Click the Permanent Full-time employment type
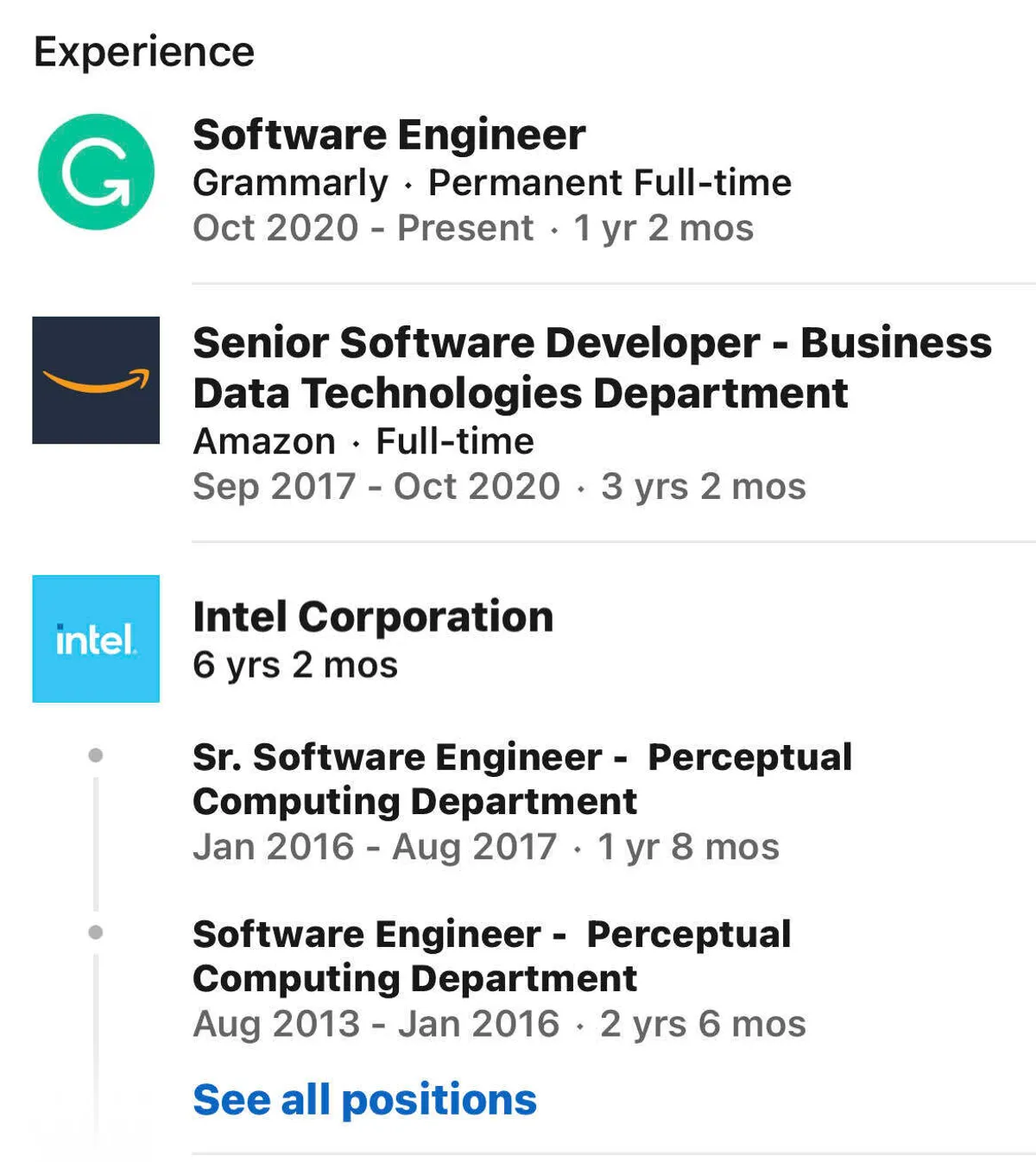 (x=610, y=183)
